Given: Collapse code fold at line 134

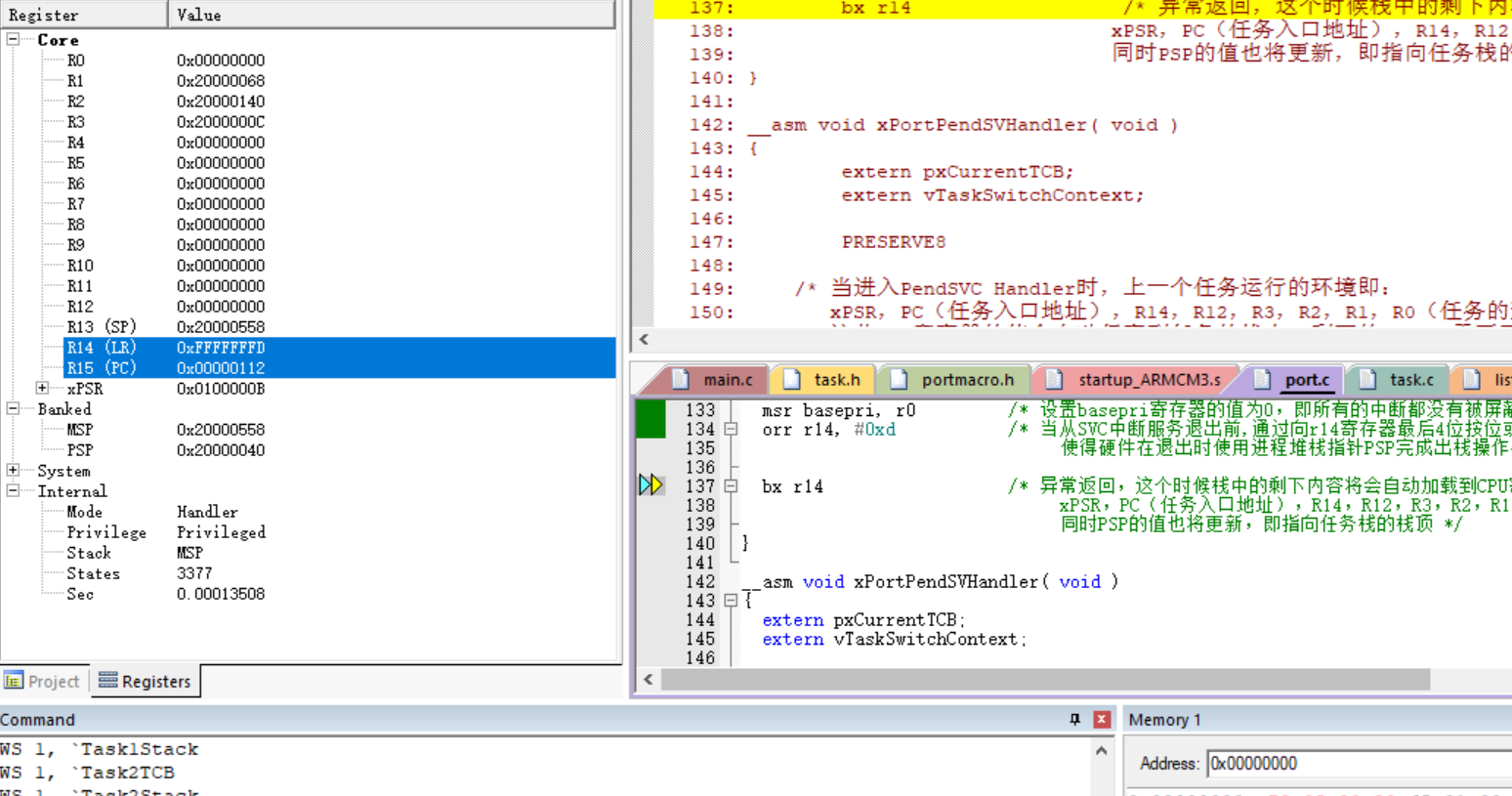Looking at the screenshot, I should click(731, 429).
